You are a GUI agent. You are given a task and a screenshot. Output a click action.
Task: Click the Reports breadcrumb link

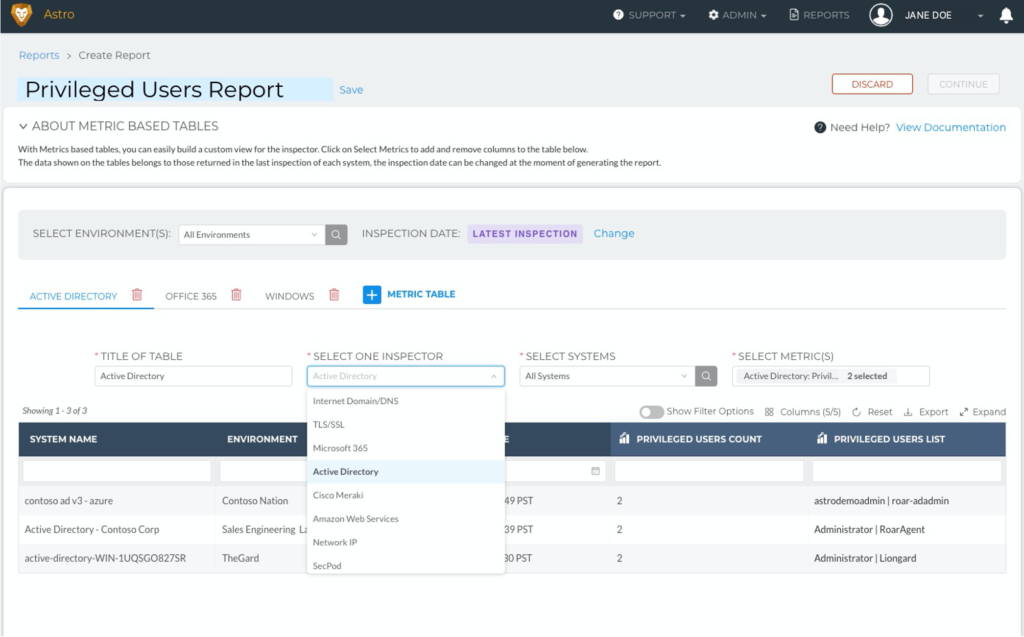pos(39,56)
